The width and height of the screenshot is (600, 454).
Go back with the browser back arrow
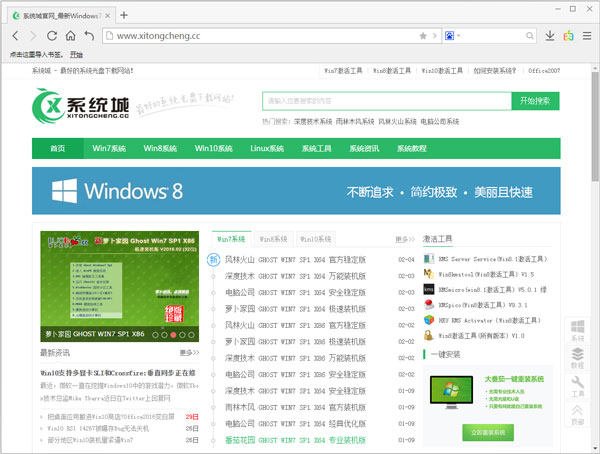15,36
